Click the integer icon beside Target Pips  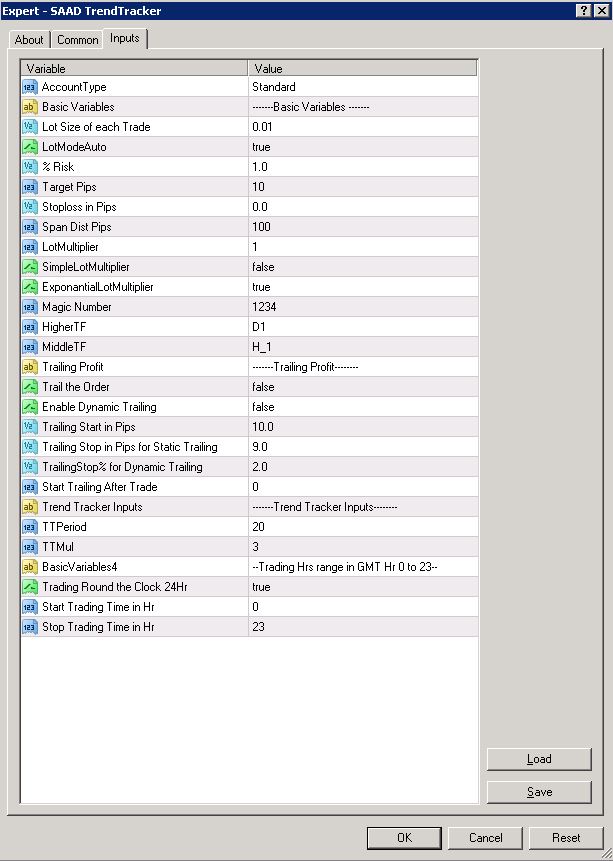point(30,187)
